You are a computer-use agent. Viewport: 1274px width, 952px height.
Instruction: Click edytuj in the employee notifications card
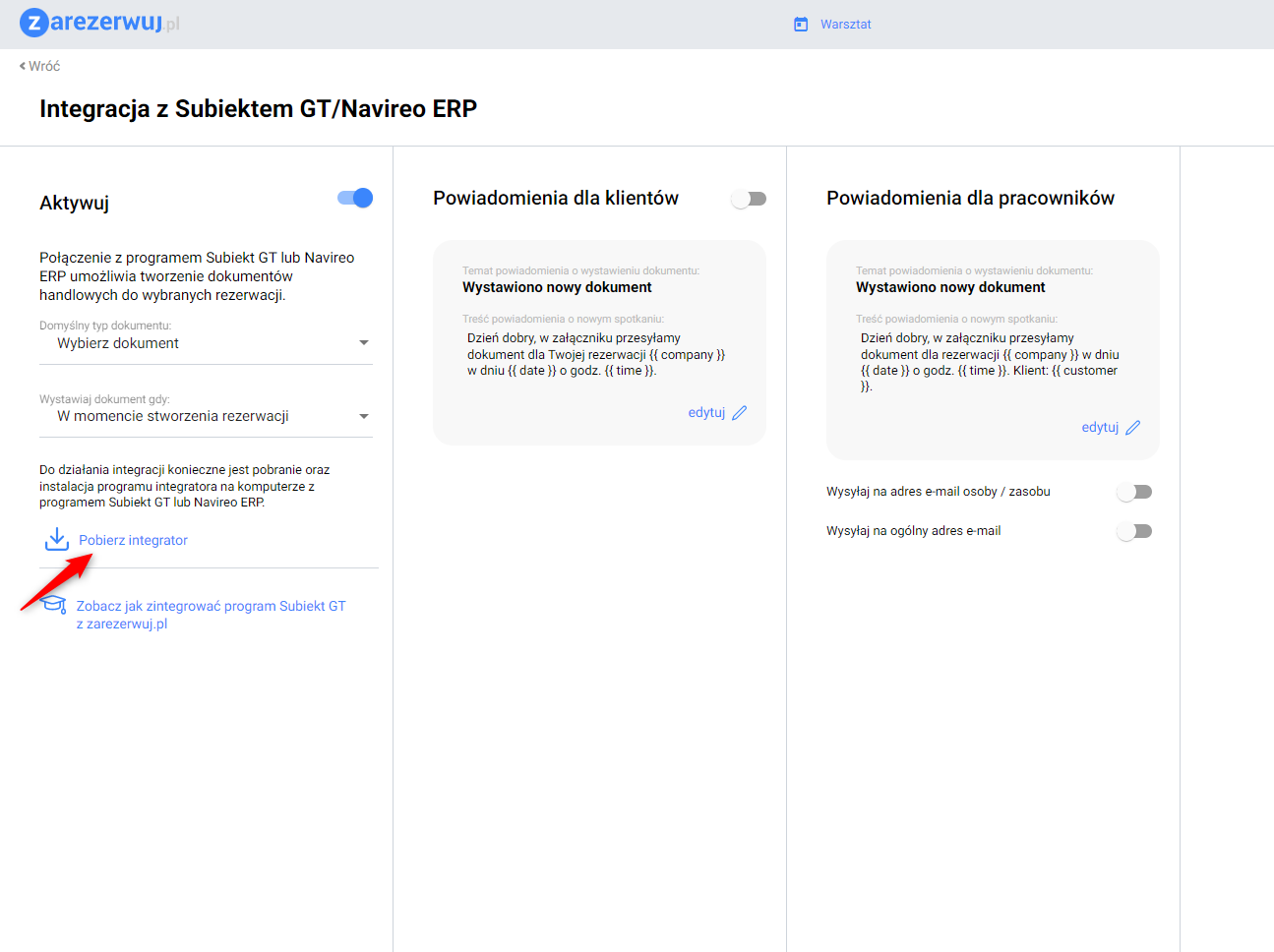coord(1100,428)
